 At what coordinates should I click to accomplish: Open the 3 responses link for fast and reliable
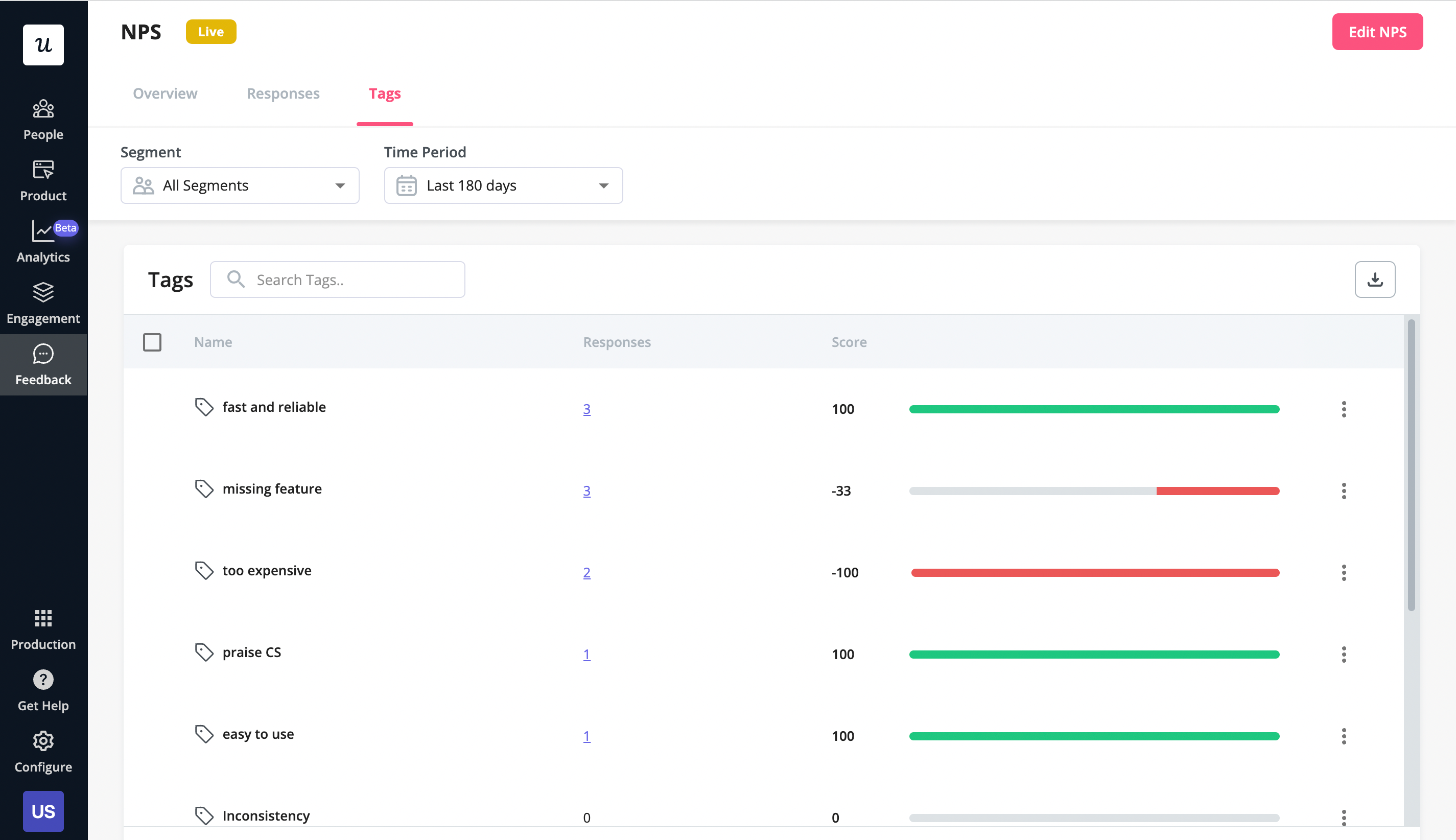pos(586,409)
